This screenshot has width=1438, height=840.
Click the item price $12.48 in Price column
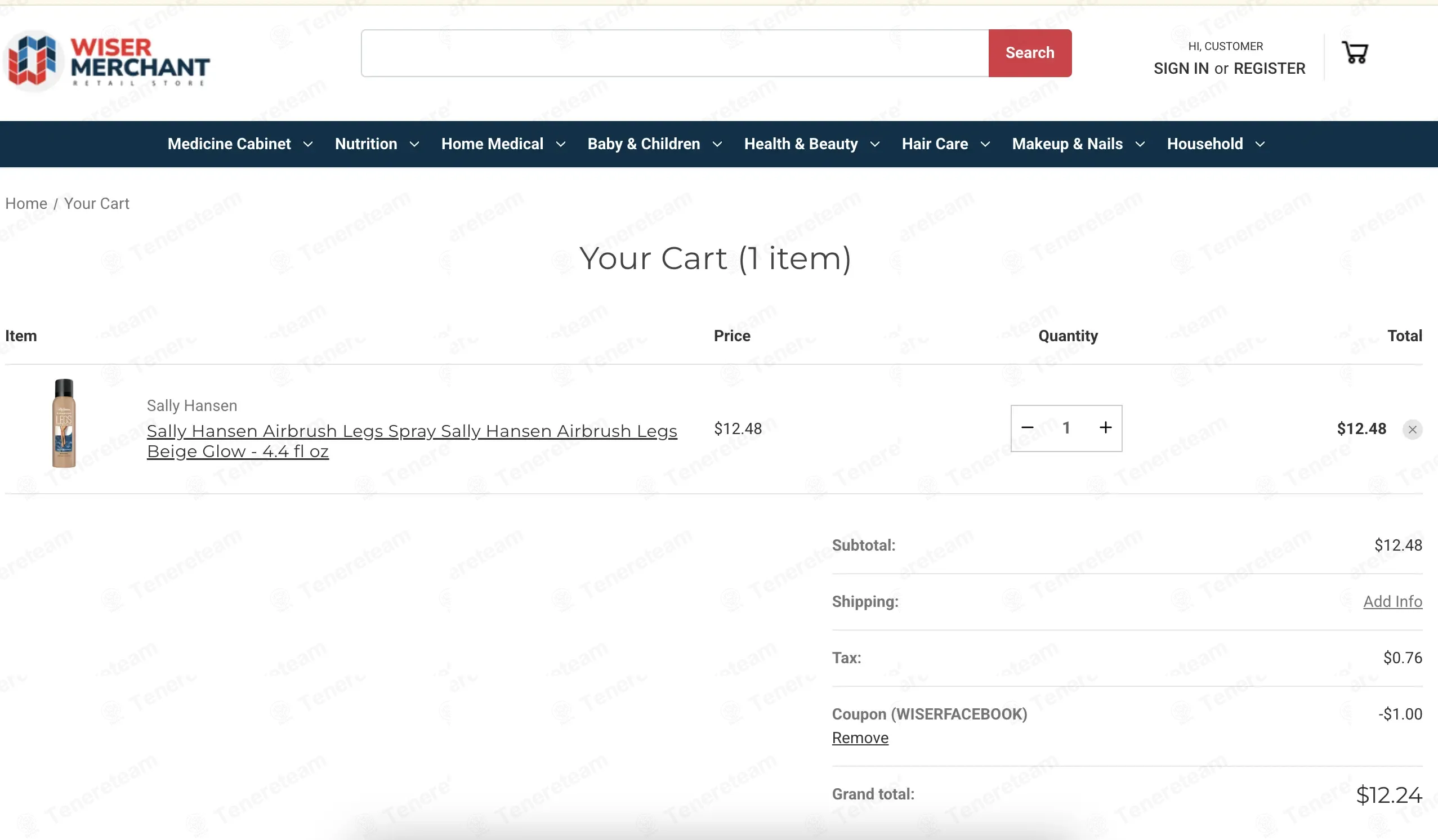(x=738, y=428)
